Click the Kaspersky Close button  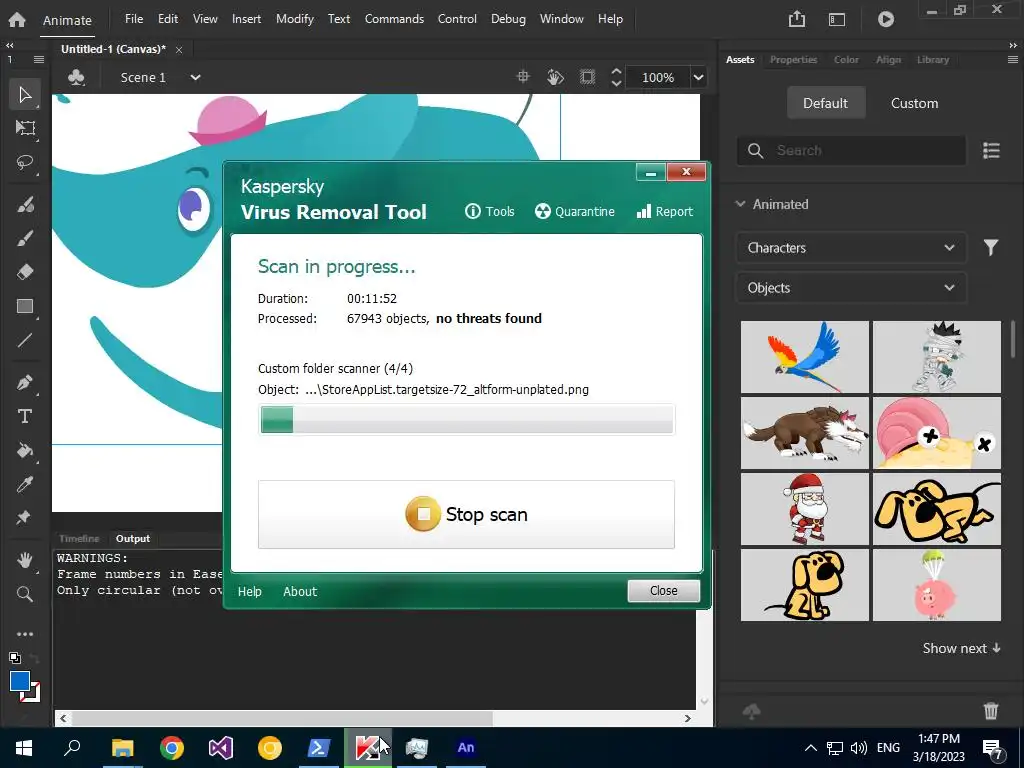[664, 590]
